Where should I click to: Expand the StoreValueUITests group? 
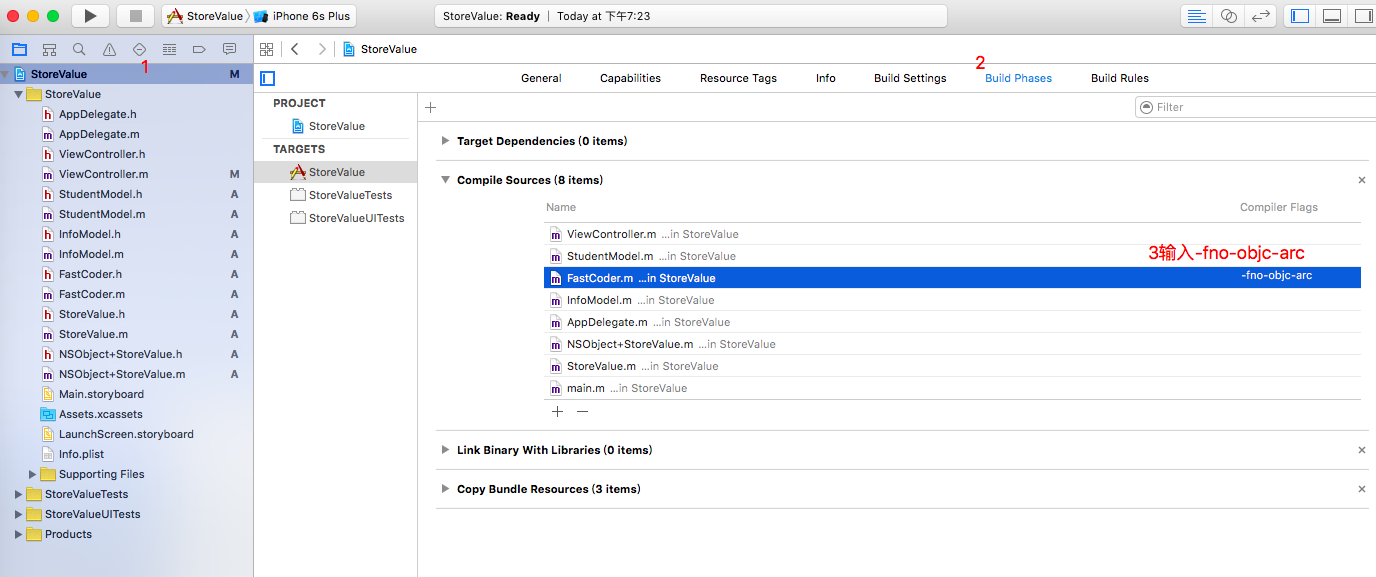(x=18, y=514)
